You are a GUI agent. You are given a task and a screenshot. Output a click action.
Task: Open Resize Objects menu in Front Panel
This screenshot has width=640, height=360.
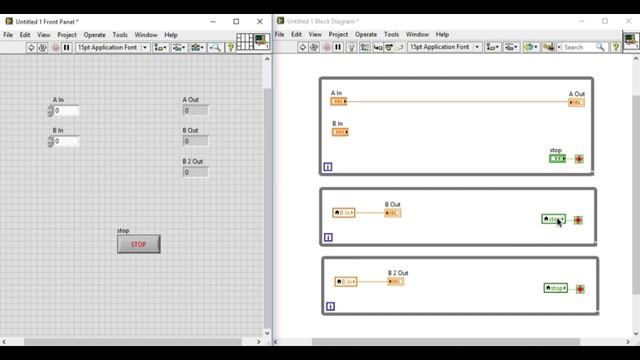pyautogui.click(x=198, y=48)
